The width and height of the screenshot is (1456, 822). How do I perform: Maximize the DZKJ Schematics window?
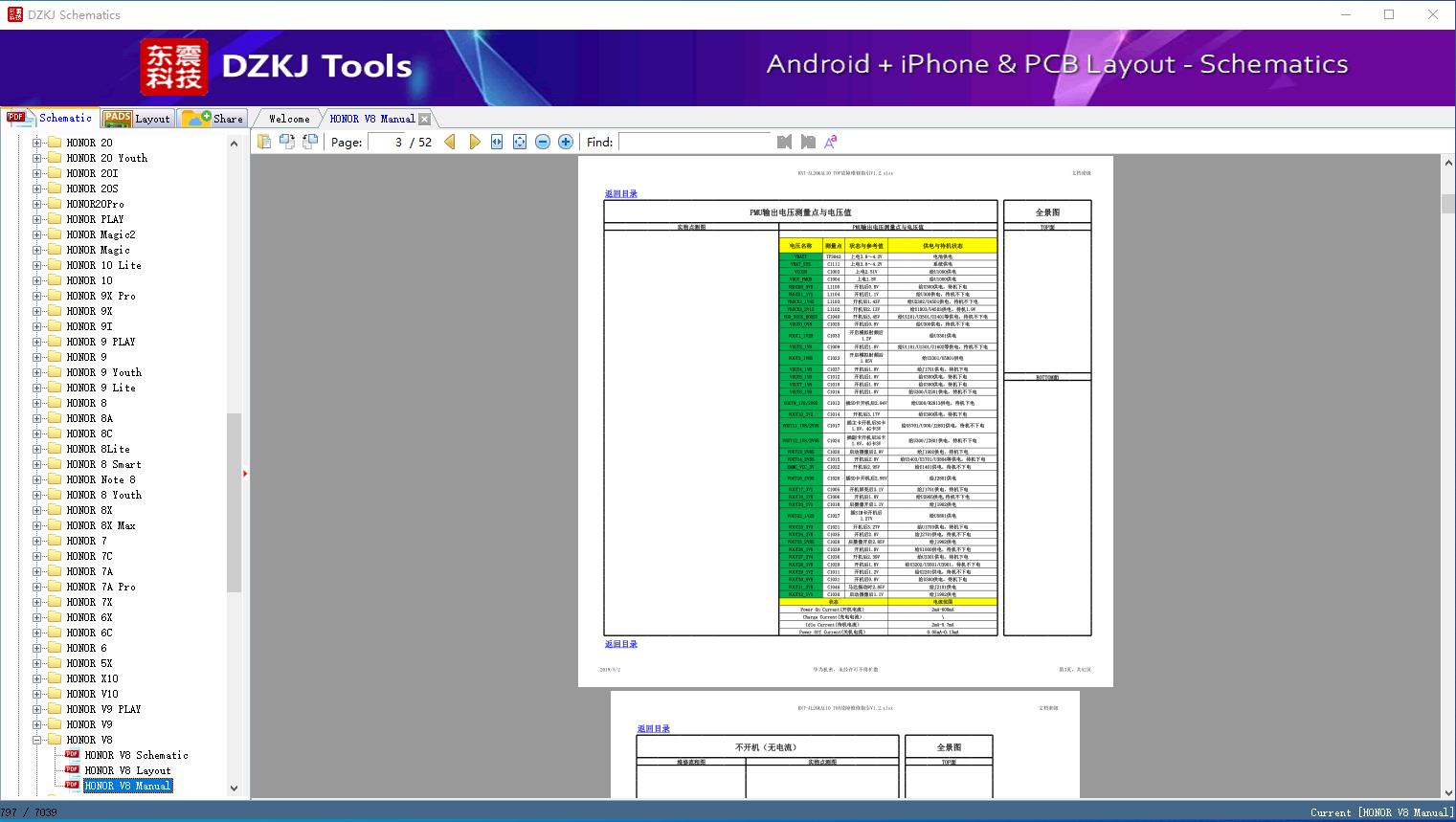coord(1389,14)
